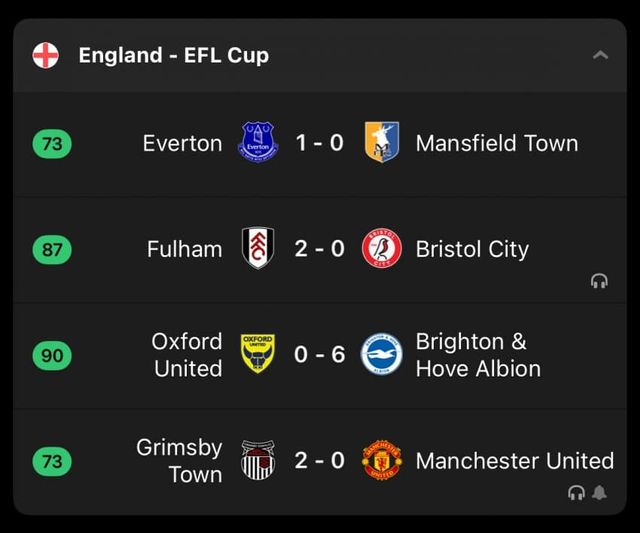
Task: Click the Brighton & Hove Albion crest
Action: pos(381,354)
